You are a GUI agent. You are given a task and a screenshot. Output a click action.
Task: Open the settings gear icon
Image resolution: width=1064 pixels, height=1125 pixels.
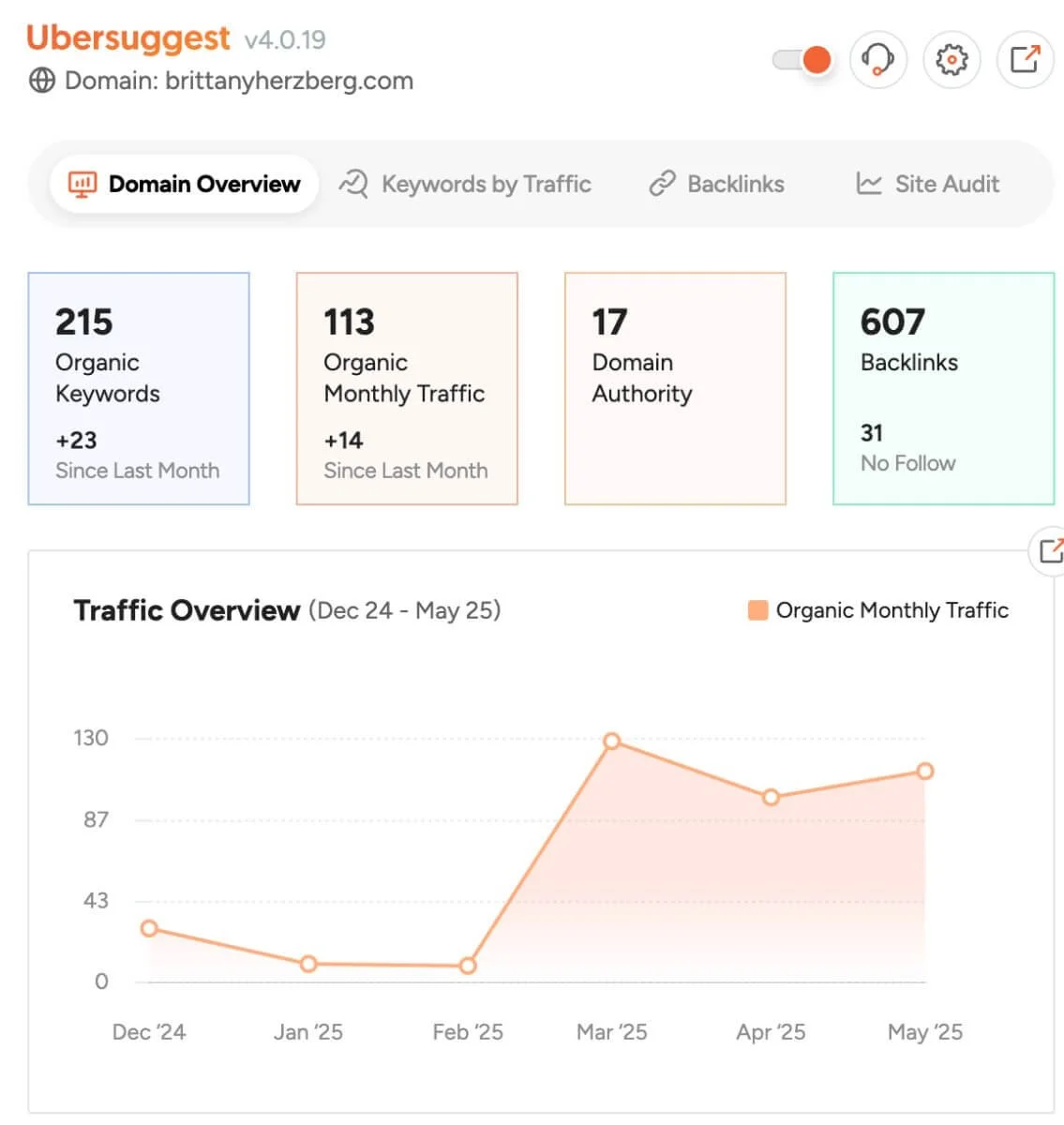point(952,60)
